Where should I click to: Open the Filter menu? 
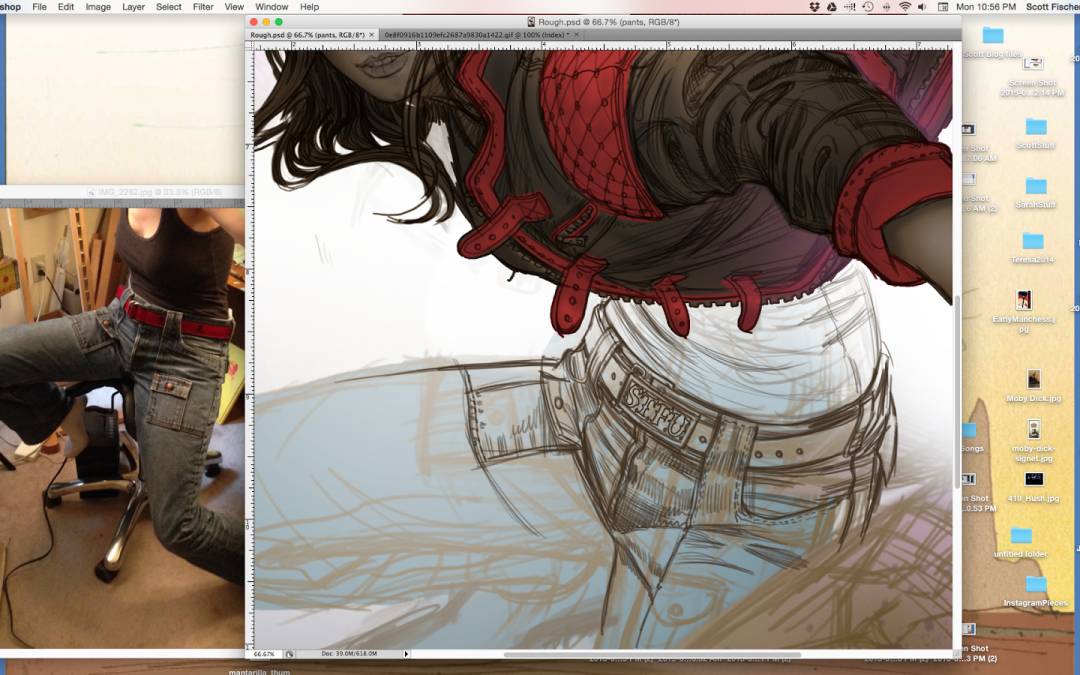point(203,7)
